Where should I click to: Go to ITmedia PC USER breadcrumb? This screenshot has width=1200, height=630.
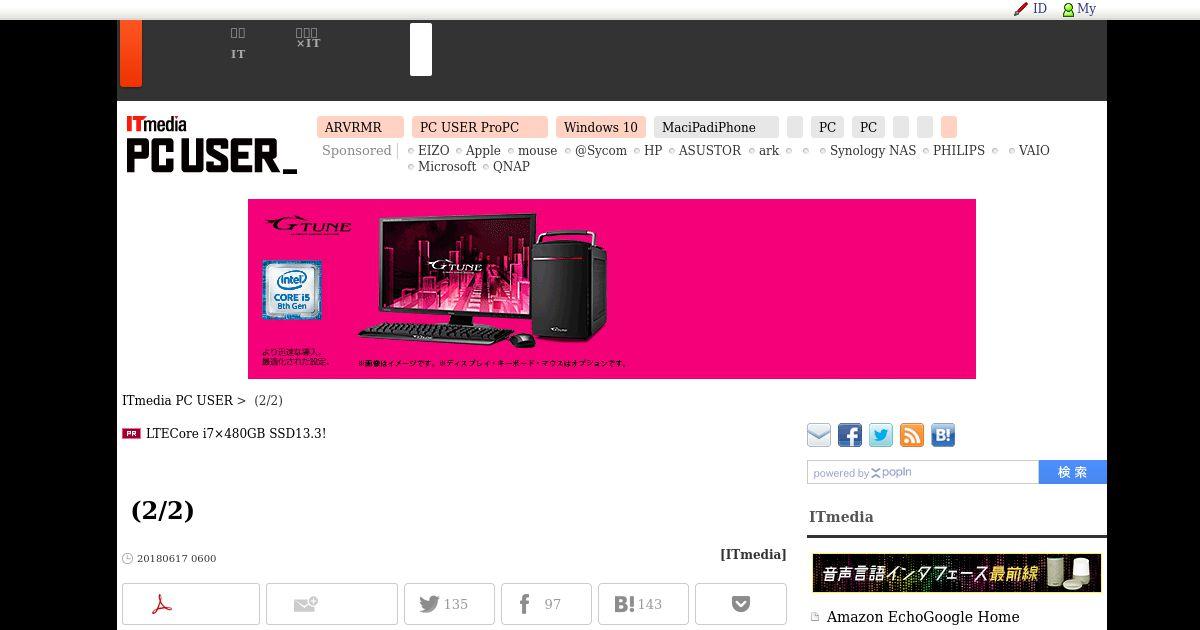pyautogui.click(x=177, y=401)
